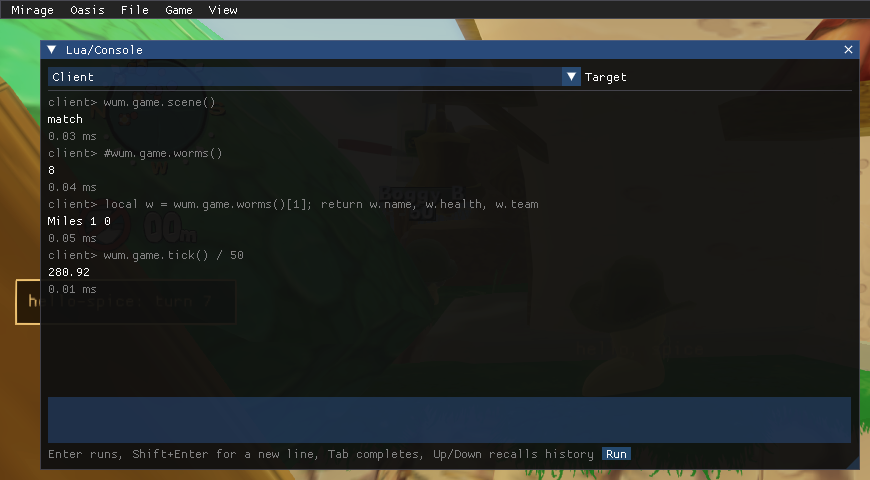The width and height of the screenshot is (870, 480).
Task: Select the Client target combo box
Action: coord(314,77)
